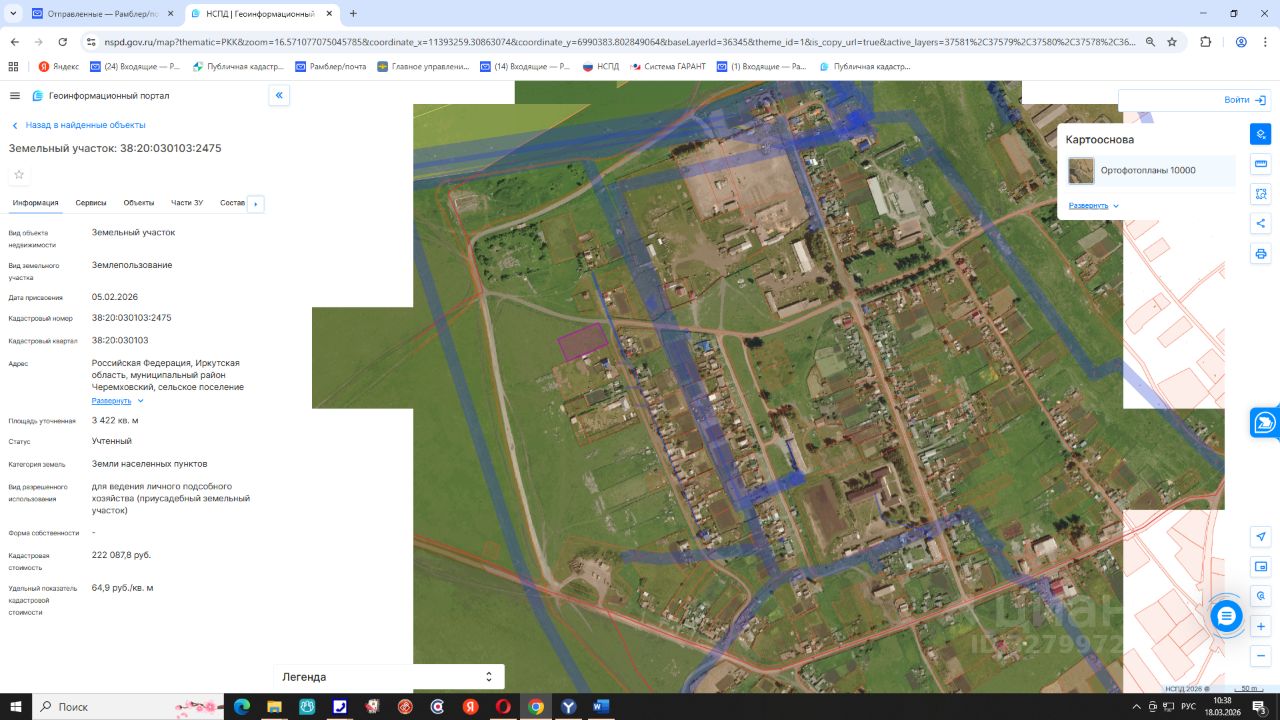
Task: Share the map with the share icon
Action: click(x=1261, y=224)
